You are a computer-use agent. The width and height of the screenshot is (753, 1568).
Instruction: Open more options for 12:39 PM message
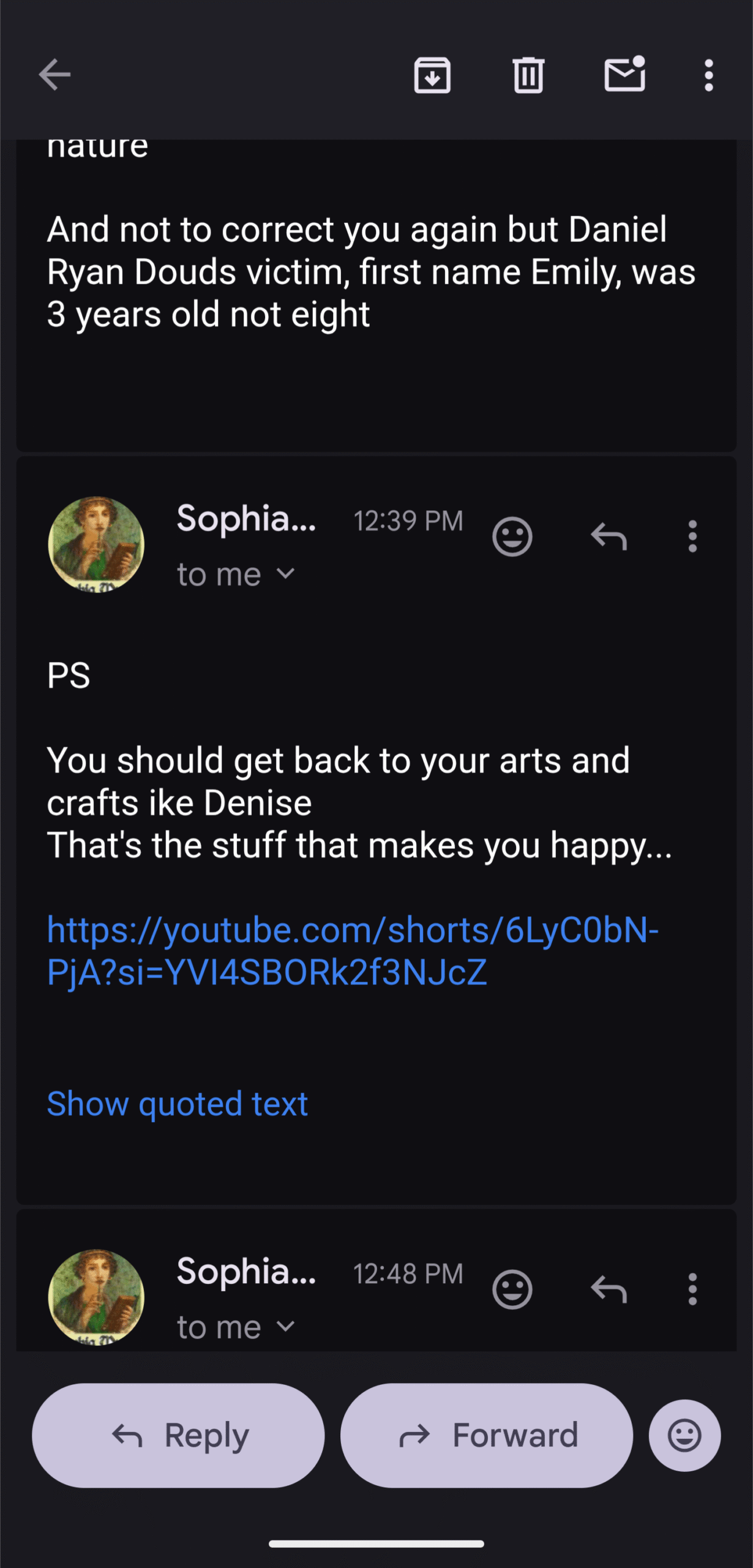[692, 537]
